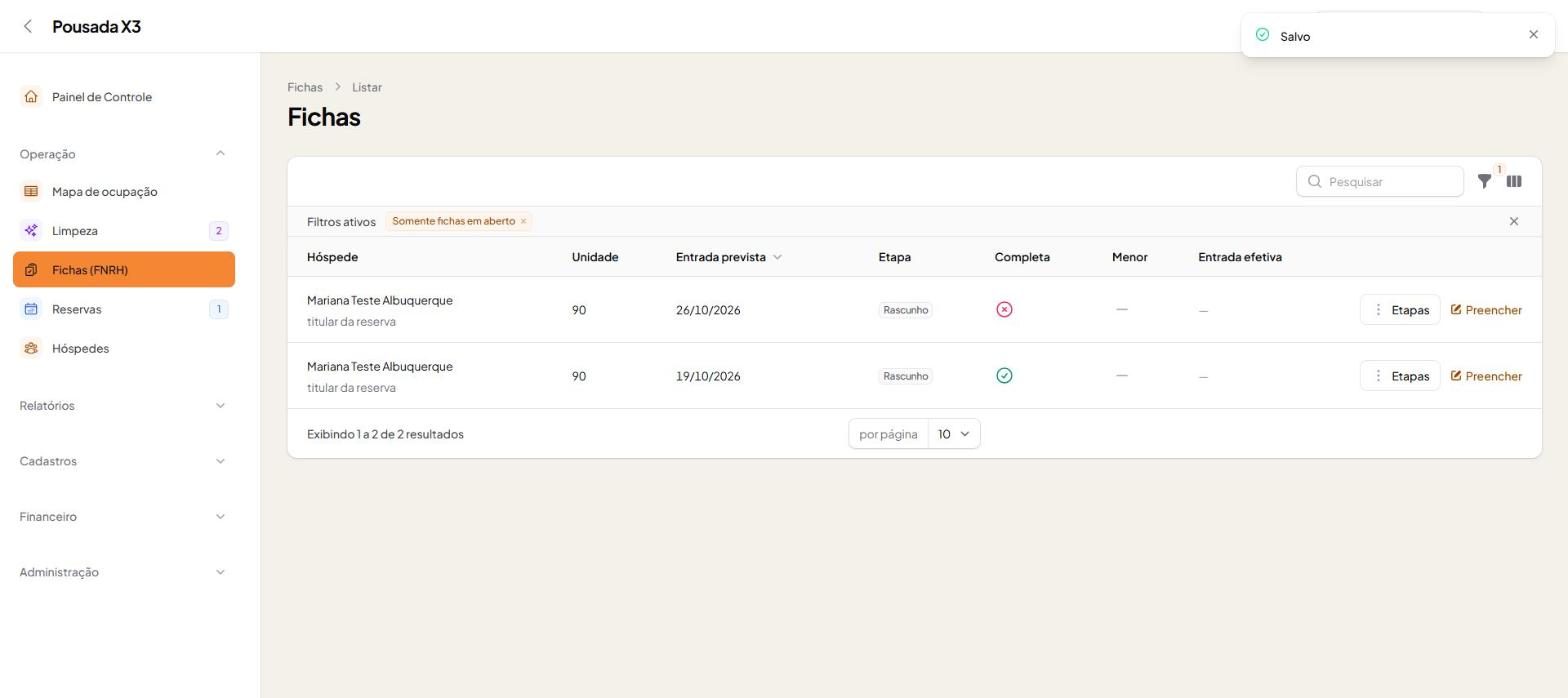Viewport: 1568px width, 698px height.
Task: Open Etapas menu for the 19/10/2026 ficha
Action: pyautogui.click(x=1400, y=376)
